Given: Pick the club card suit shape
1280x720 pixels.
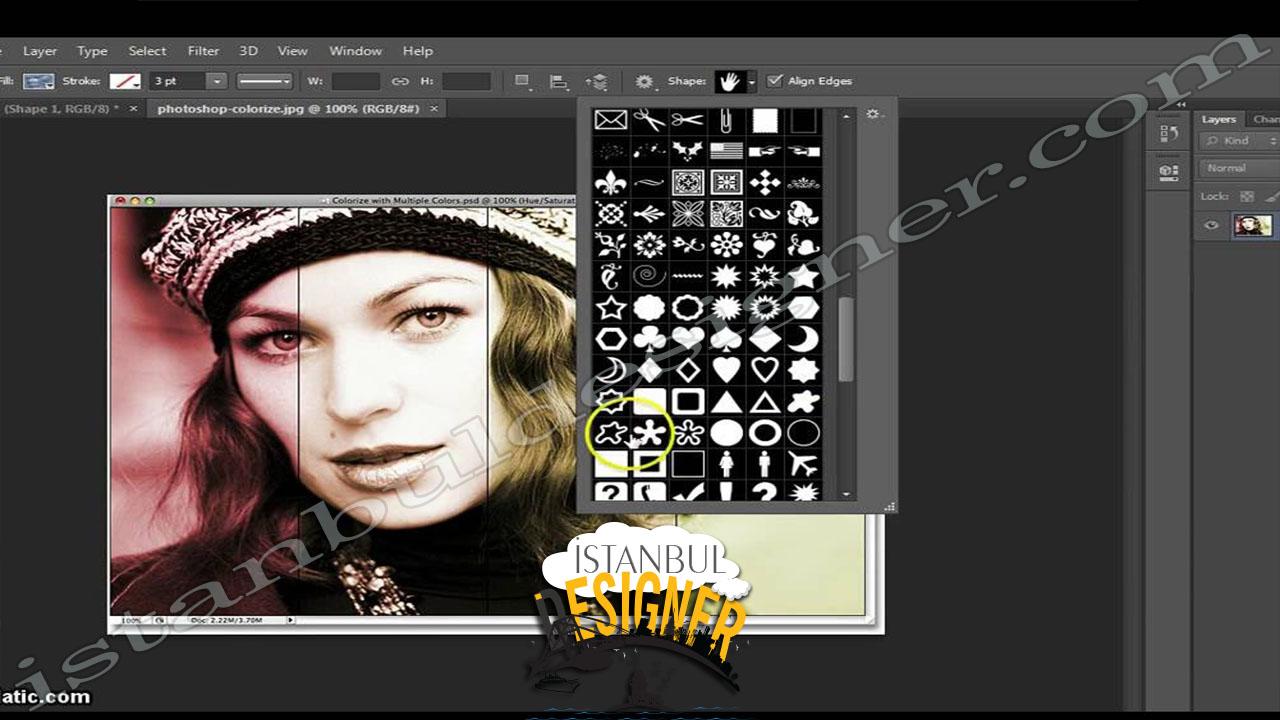Looking at the screenshot, I should (649, 339).
